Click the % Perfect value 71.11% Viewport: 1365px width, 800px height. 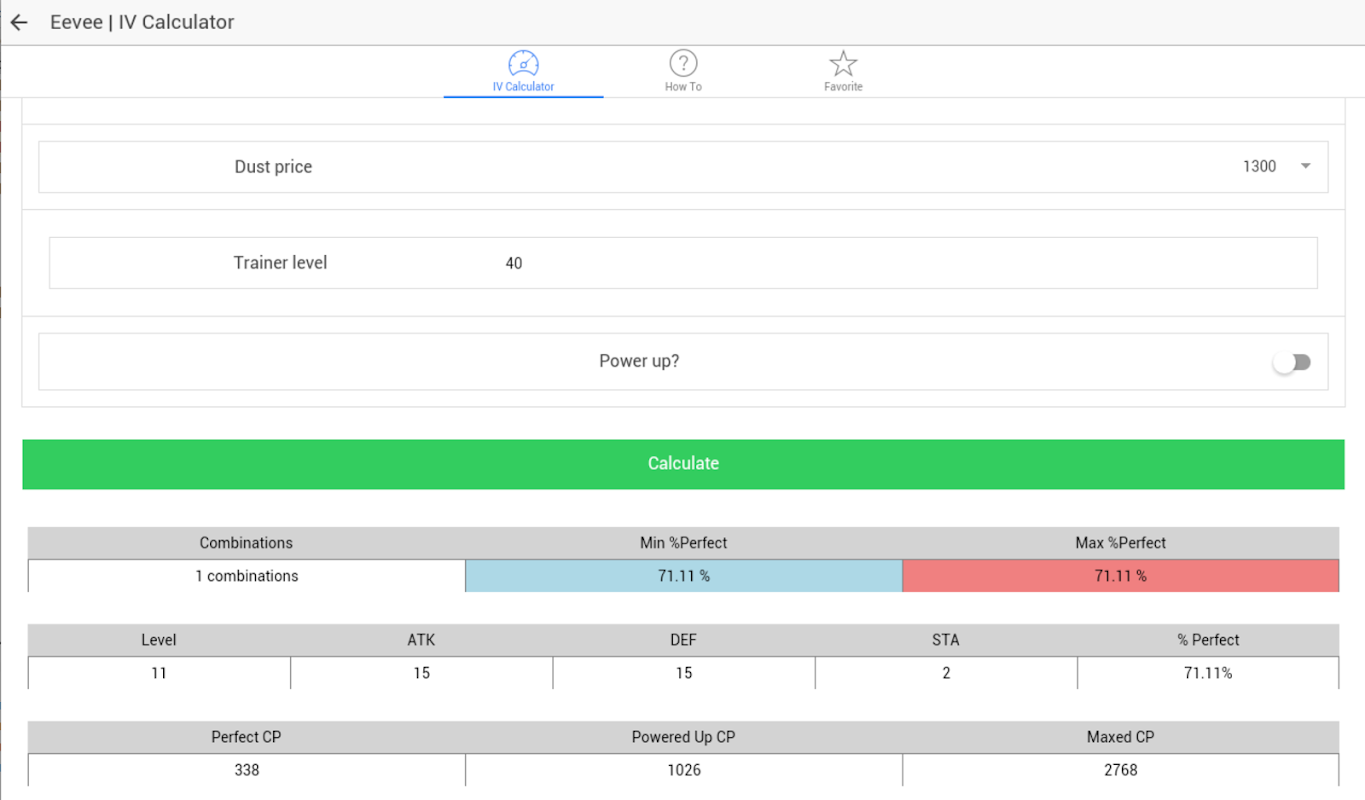point(1208,673)
